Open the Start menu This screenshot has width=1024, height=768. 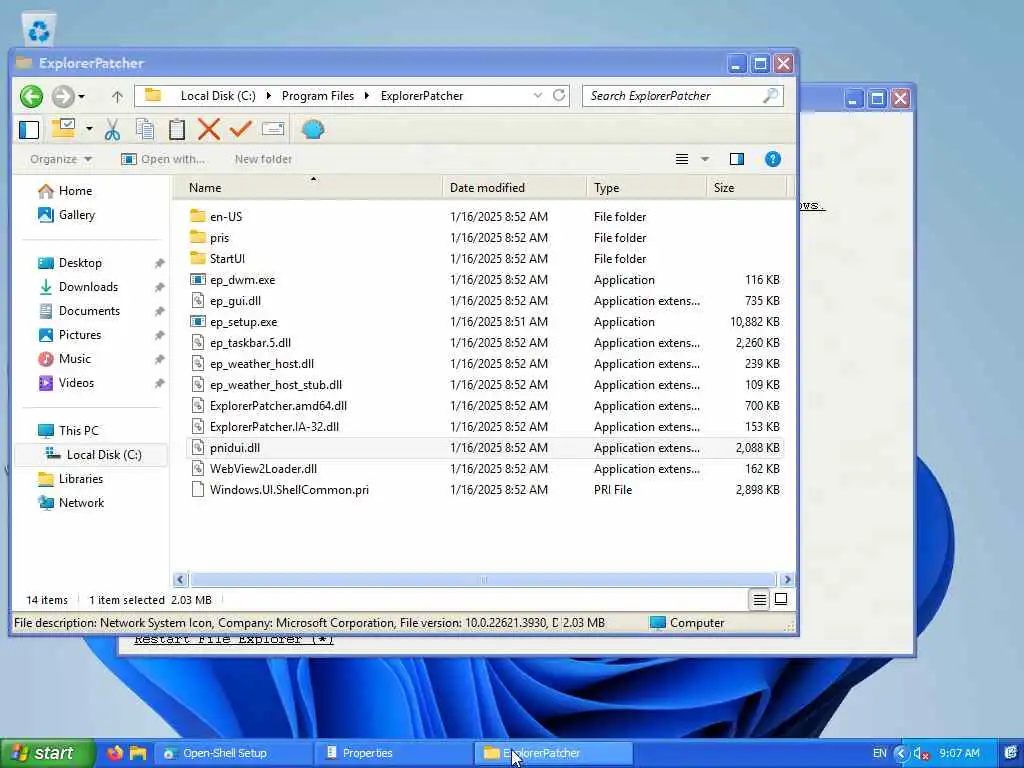pos(47,753)
